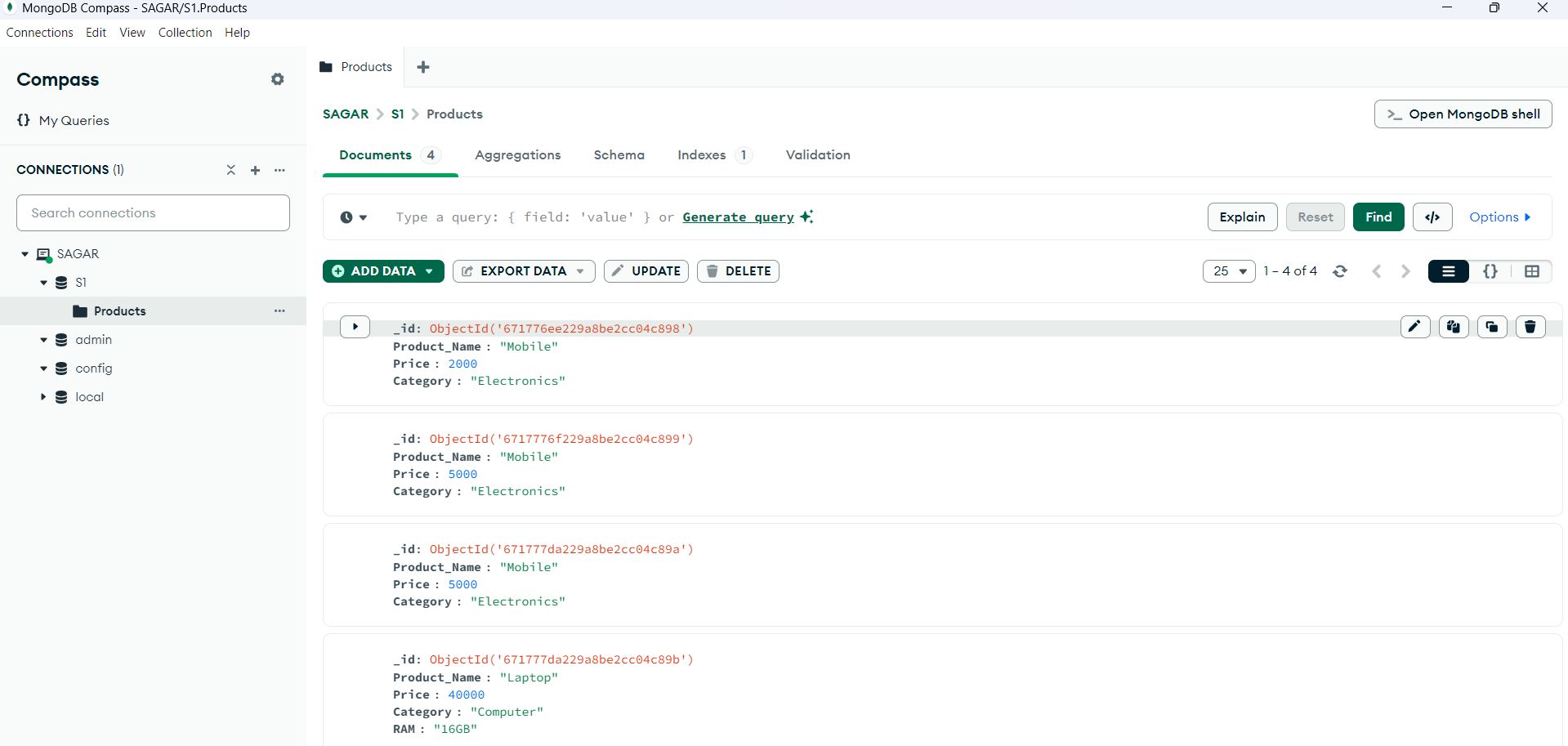1568x746 pixels.
Task: Open a new collection tab with plus icon
Action: point(423,66)
